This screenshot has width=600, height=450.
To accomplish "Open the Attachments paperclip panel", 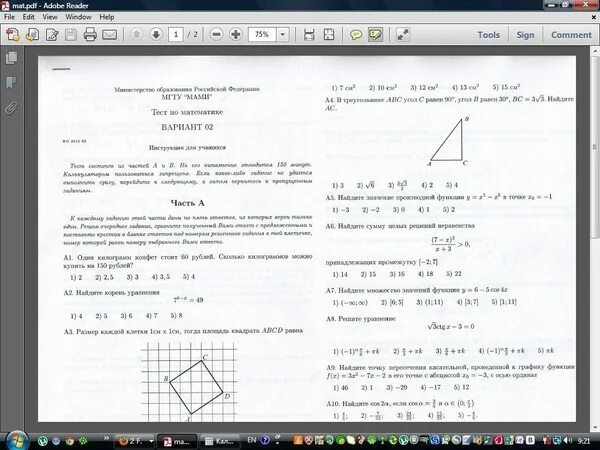I will 11,108.
